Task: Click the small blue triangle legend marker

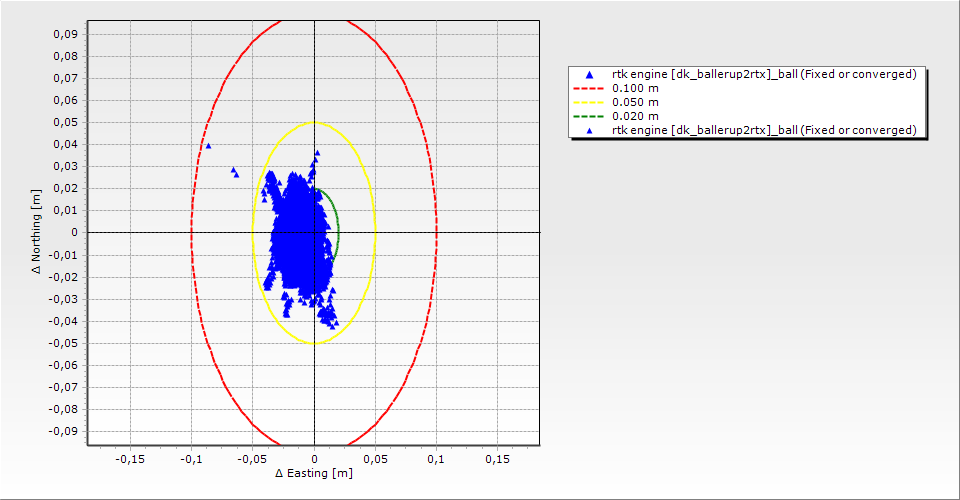Action: coord(590,130)
